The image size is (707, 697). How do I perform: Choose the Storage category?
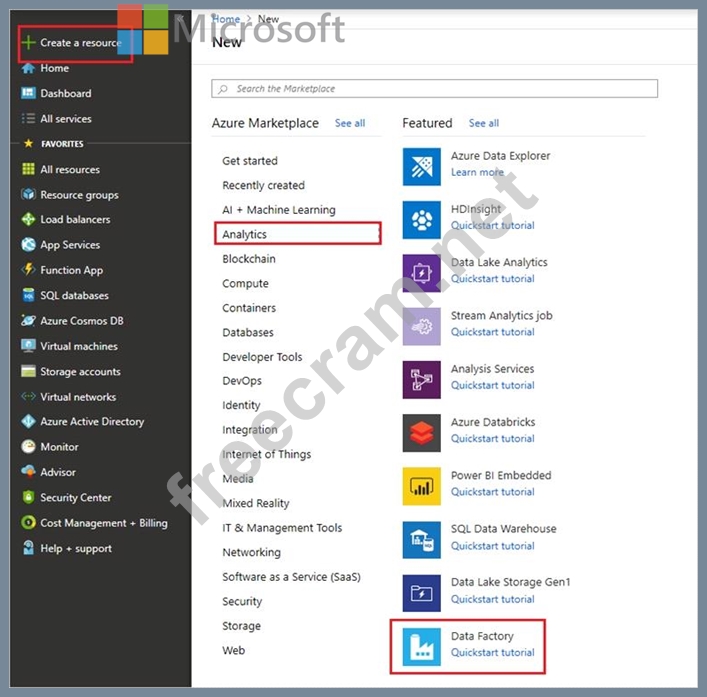pos(241,626)
